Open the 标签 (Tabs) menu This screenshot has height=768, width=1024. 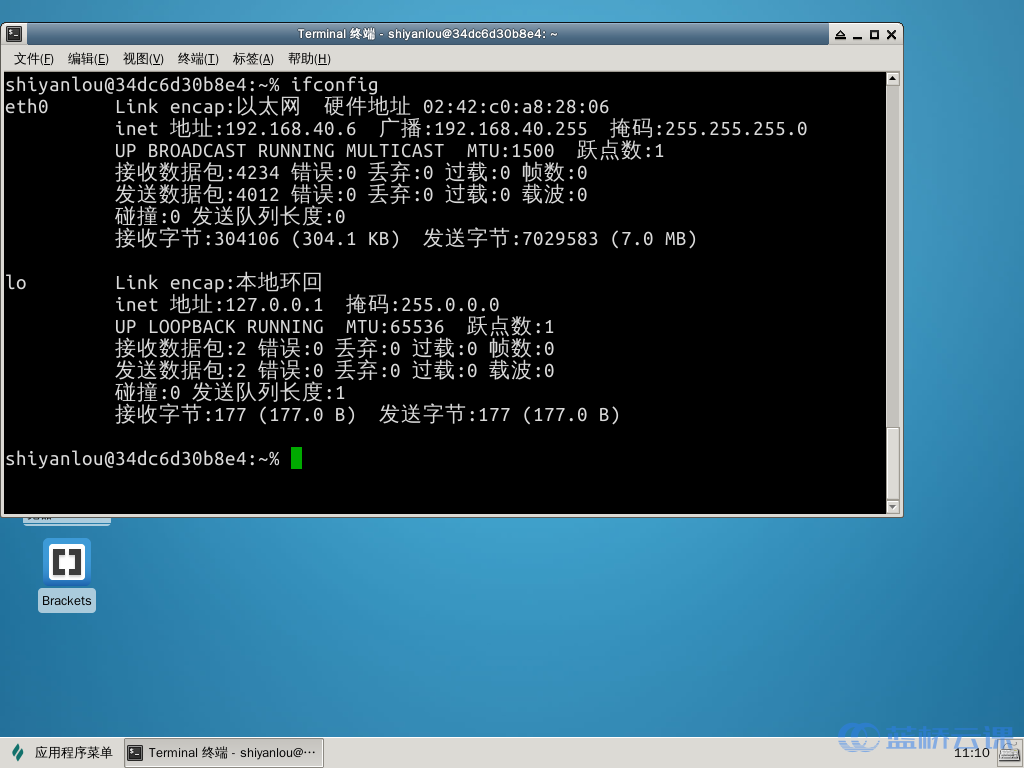point(251,58)
